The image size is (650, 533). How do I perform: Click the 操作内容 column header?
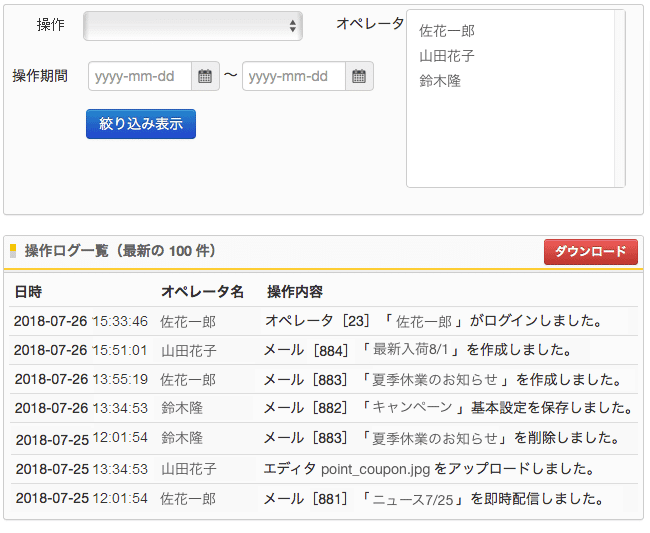click(295, 292)
